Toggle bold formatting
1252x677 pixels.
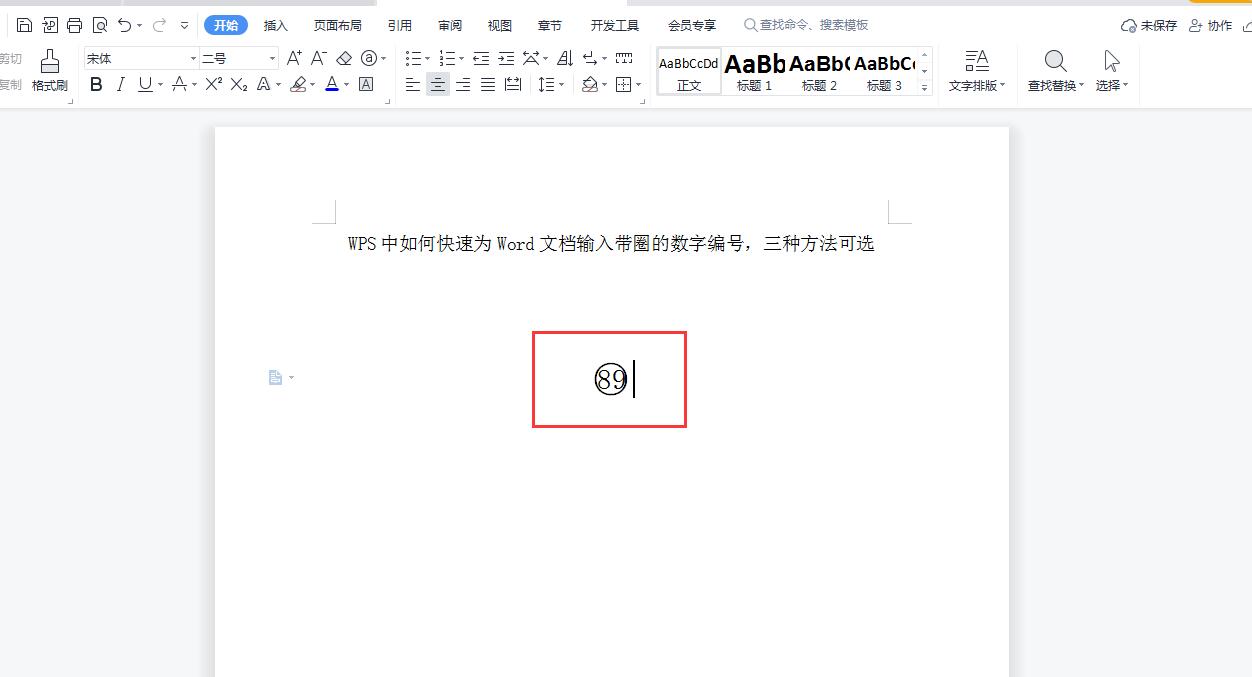(96, 85)
